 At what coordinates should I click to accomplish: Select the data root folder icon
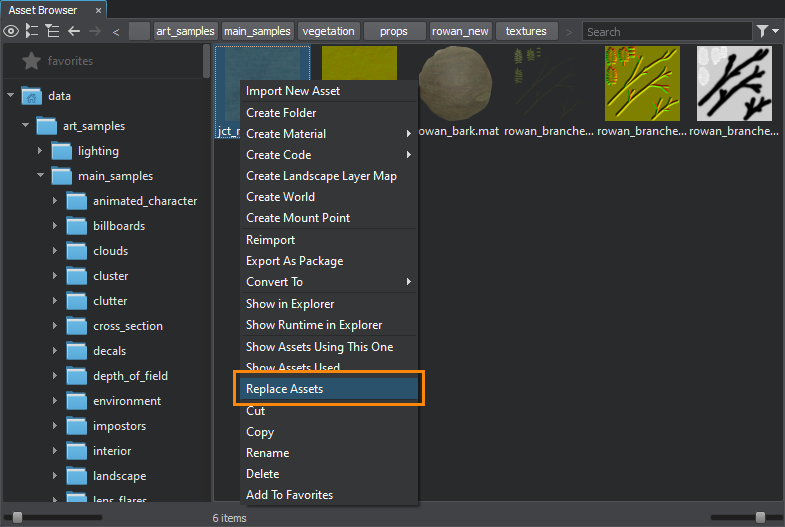[x=31, y=96]
